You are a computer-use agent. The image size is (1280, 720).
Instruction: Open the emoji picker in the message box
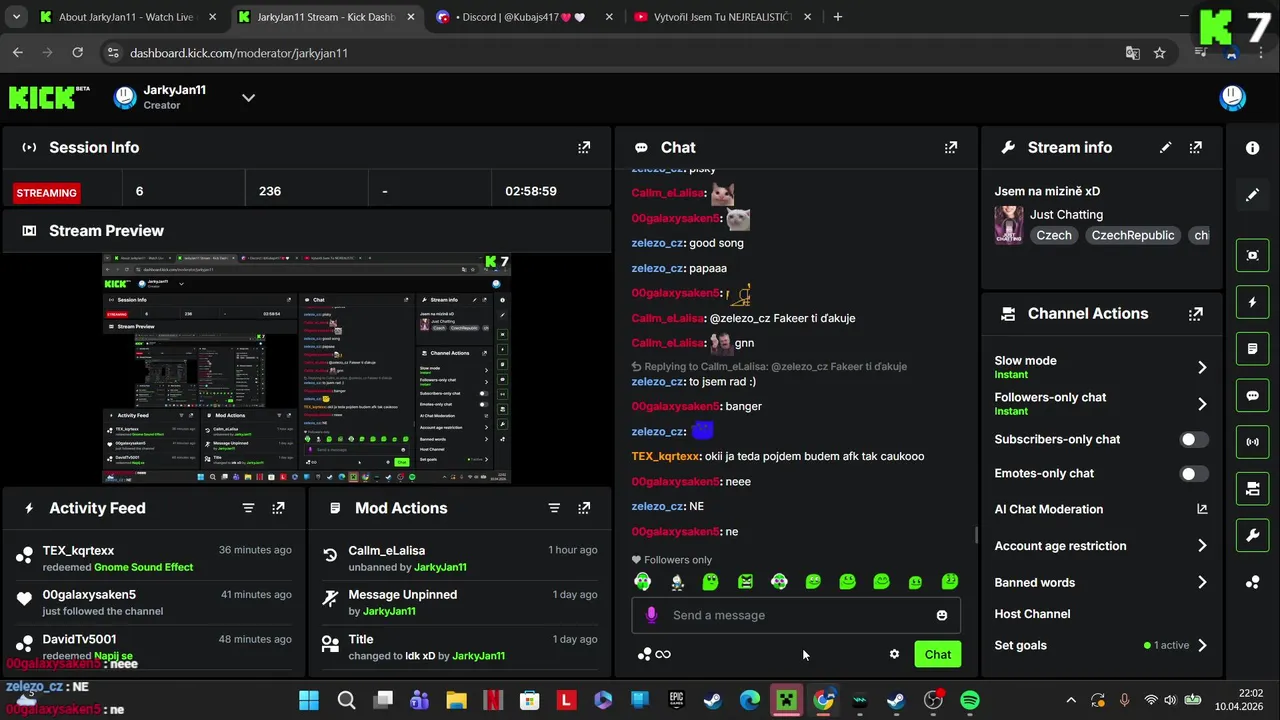941,615
